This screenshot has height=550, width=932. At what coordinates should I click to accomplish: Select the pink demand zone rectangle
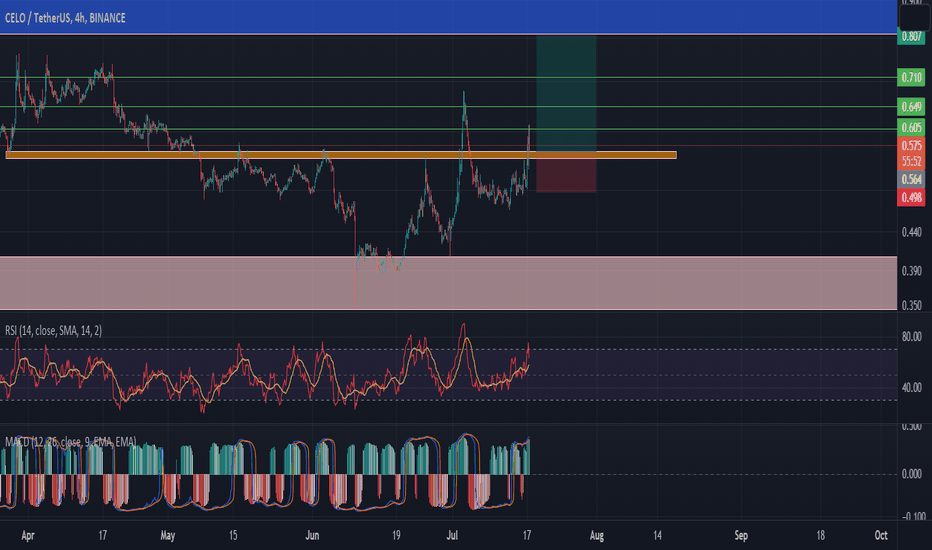click(x=448, y=283)
